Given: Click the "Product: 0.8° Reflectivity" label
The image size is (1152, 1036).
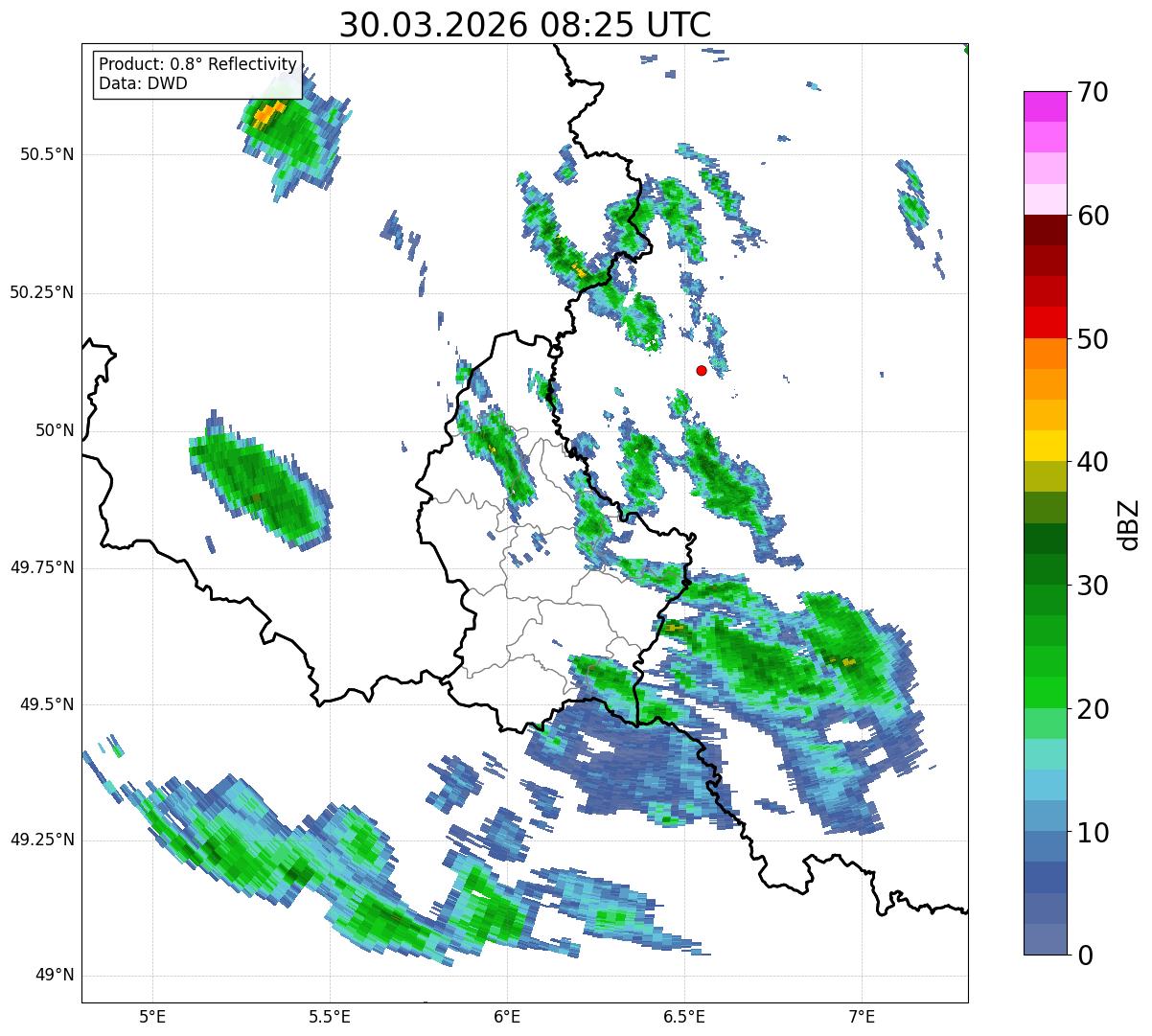Looking at the screenshot, I should click(x=198, y=64).
